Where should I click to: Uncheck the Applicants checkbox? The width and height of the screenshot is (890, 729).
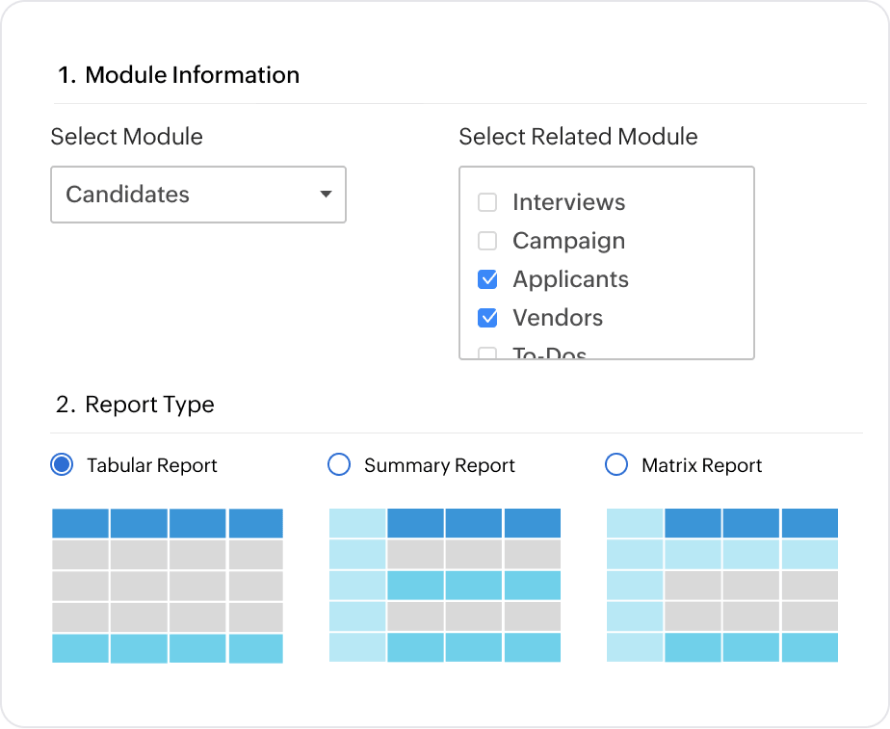pyautogui.click(x=487, y=280)
